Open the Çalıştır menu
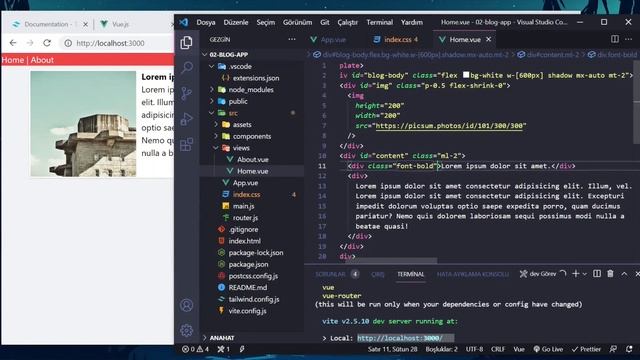This screenshot has height=360, width=640. pos(347,22)
